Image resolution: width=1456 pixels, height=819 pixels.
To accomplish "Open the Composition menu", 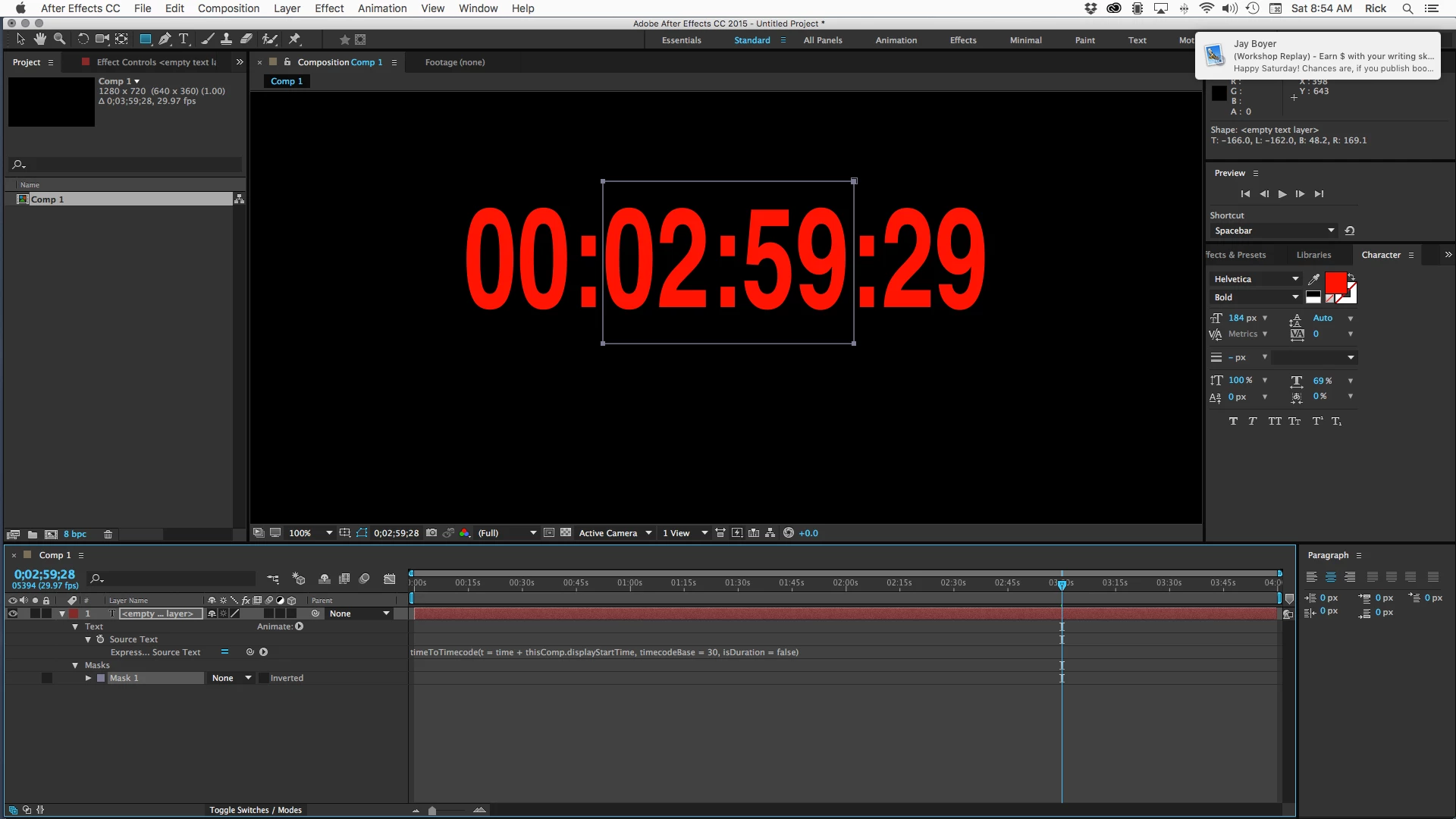I will point(228,8).
